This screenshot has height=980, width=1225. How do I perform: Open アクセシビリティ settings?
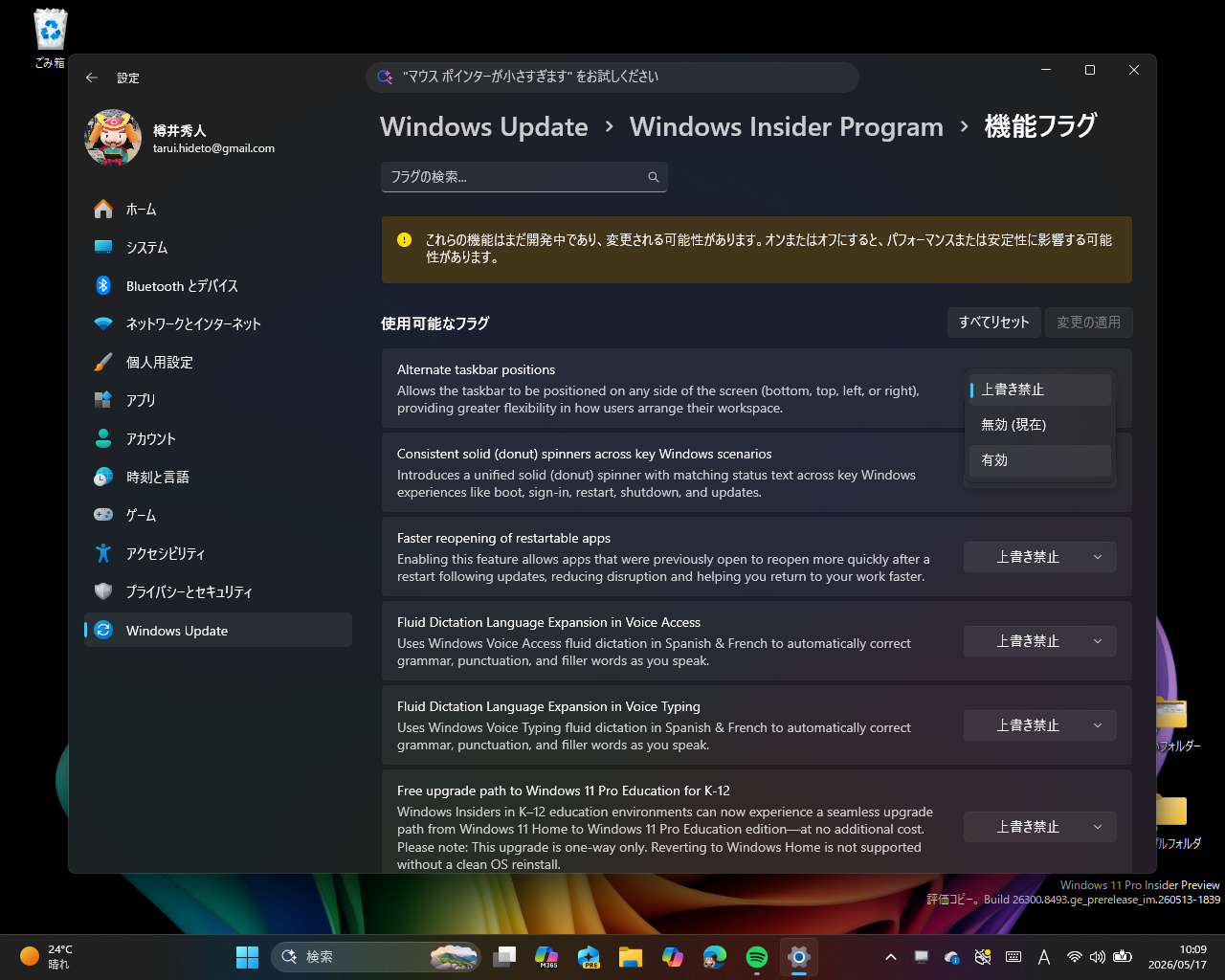[x=218, y=553]
